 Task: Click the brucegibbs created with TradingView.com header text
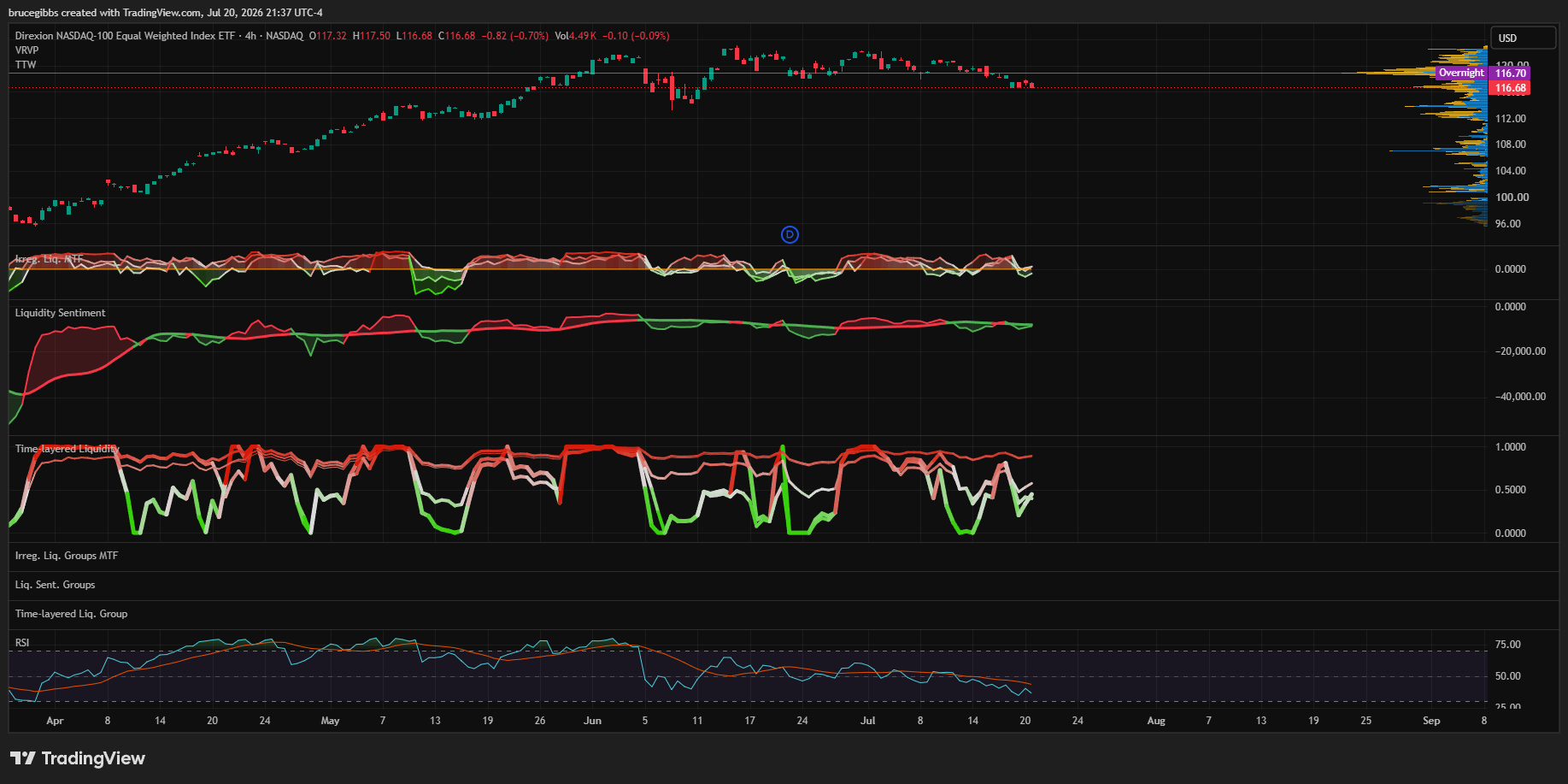coord(166,13)
